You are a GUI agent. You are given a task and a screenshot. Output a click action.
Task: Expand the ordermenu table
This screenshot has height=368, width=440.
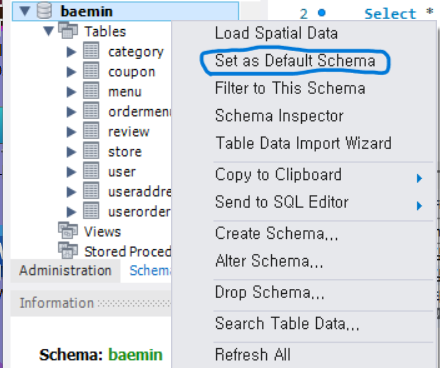71,112
